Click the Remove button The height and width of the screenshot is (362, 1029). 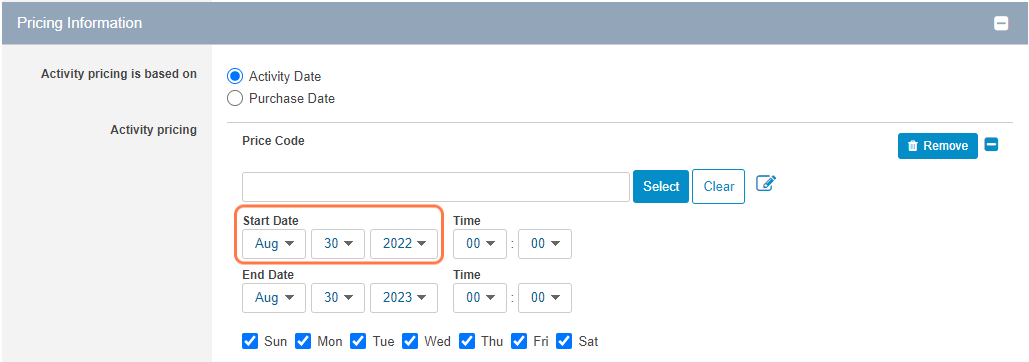click(938, 146)
